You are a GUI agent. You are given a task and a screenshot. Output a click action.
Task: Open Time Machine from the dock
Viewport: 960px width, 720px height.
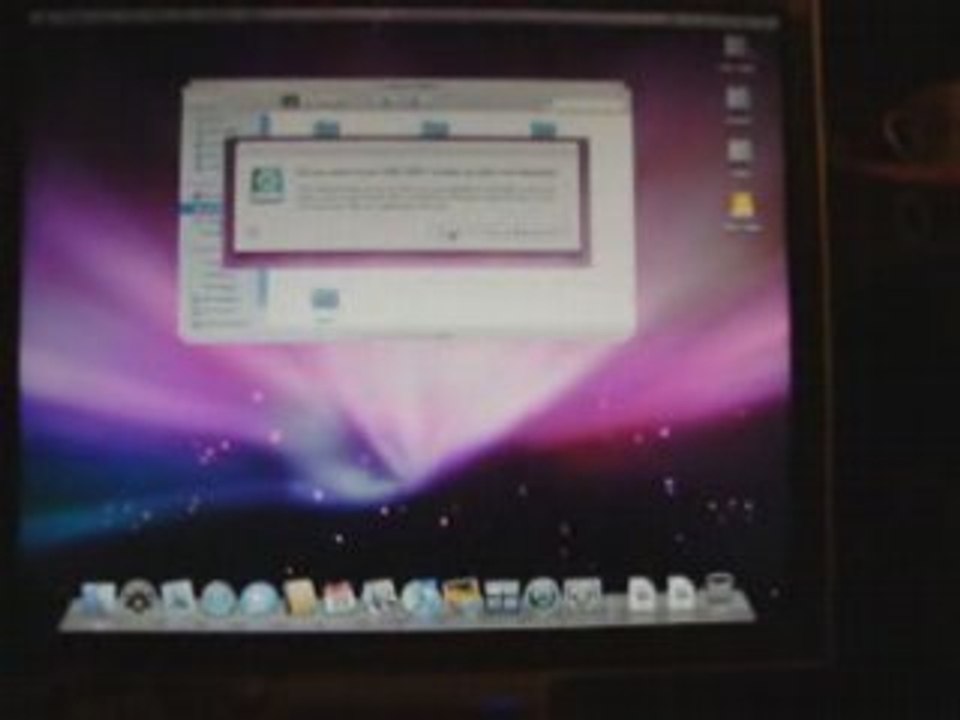[x=542, y=596]
